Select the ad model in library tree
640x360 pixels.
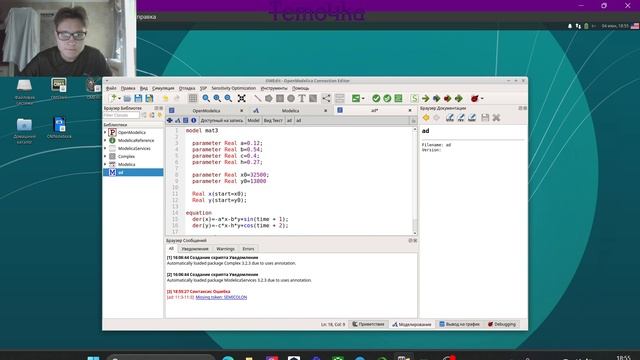[x=133, y=173]
